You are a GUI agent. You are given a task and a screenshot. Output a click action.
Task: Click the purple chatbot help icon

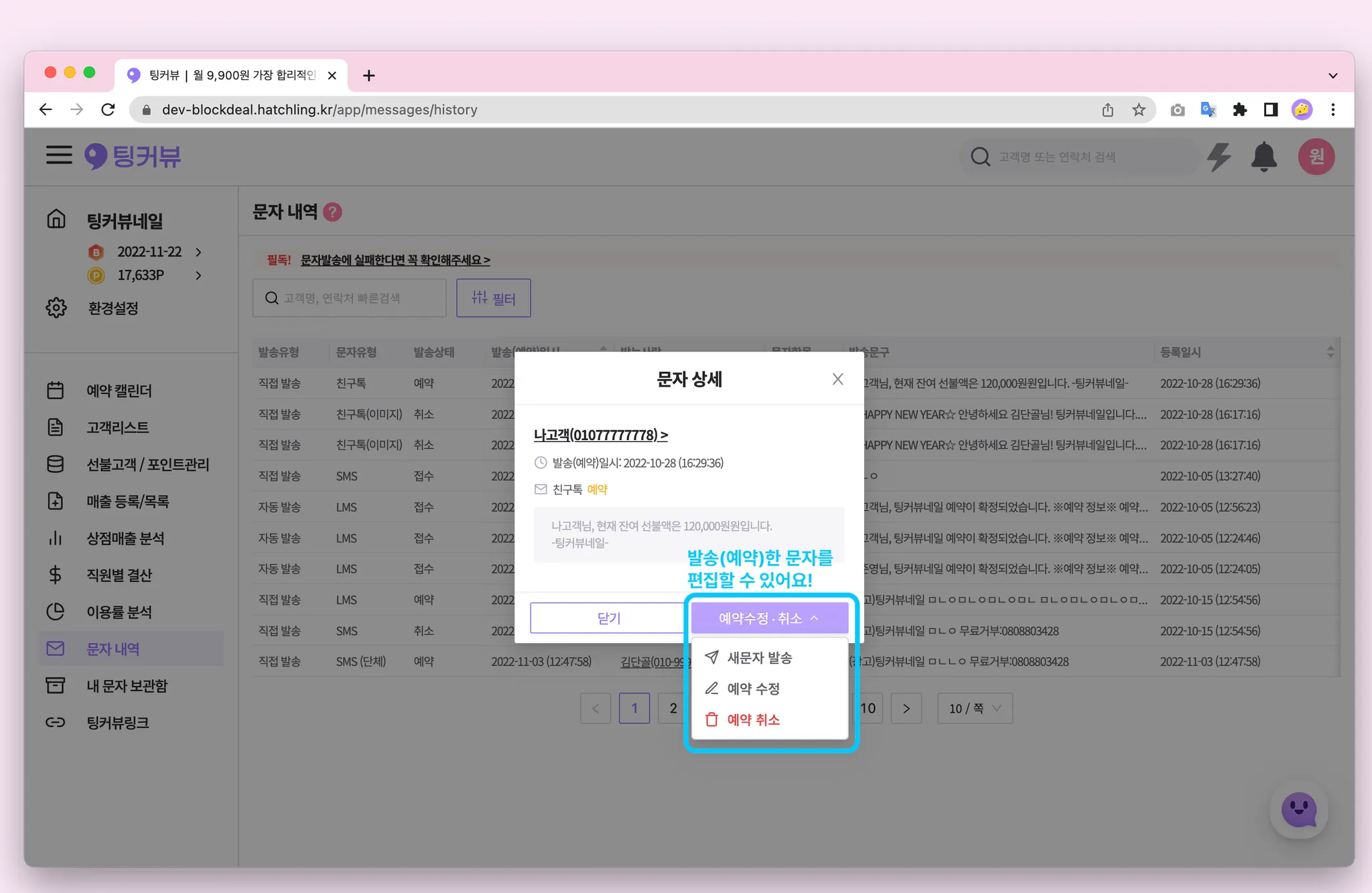[1298, 810]
